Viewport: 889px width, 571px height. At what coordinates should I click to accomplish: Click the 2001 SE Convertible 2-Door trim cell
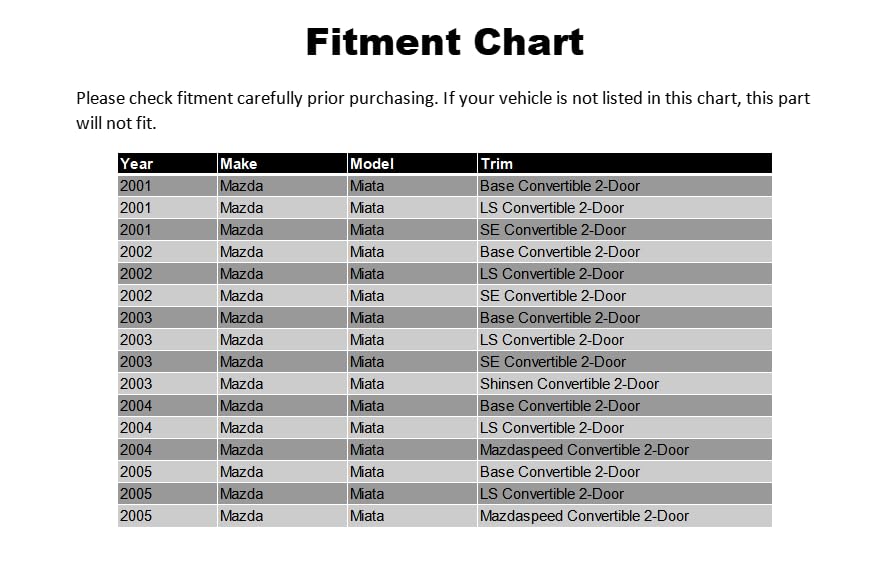tap(553, 230)
